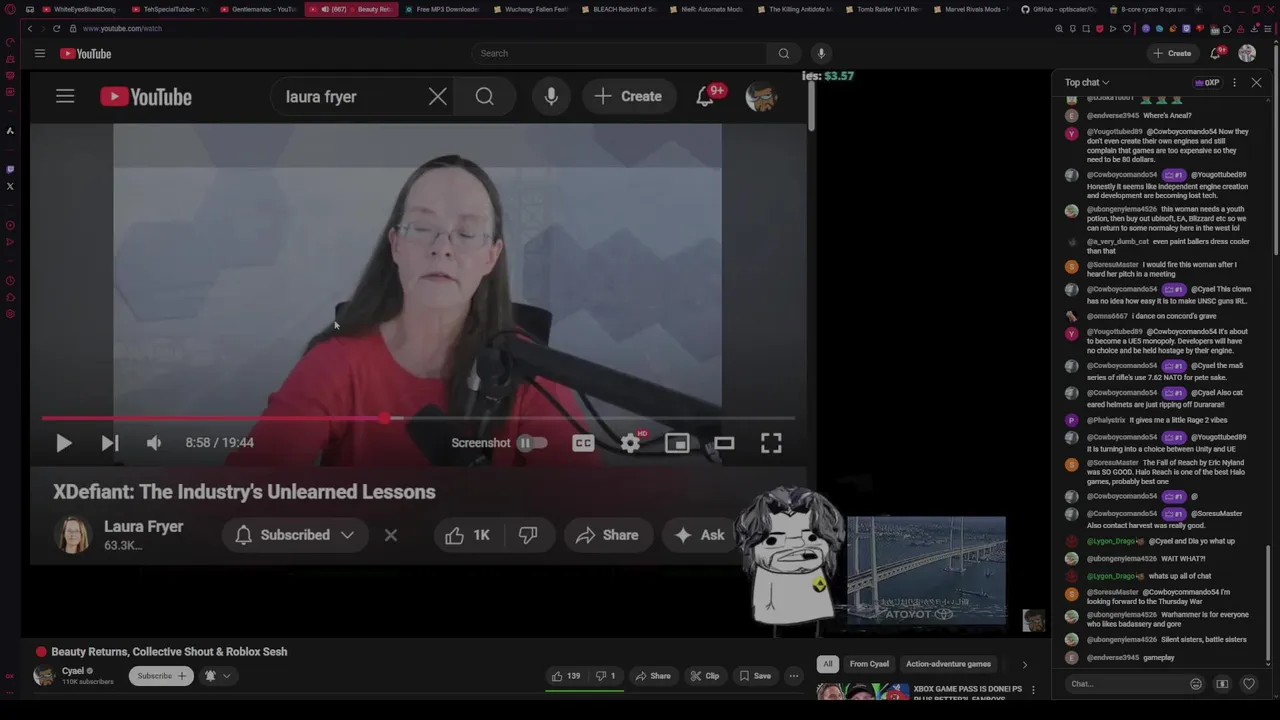Screen dimensions: 1280x720
Task: Like the stream showing 139 likes
Action: (x=566, y=676)
